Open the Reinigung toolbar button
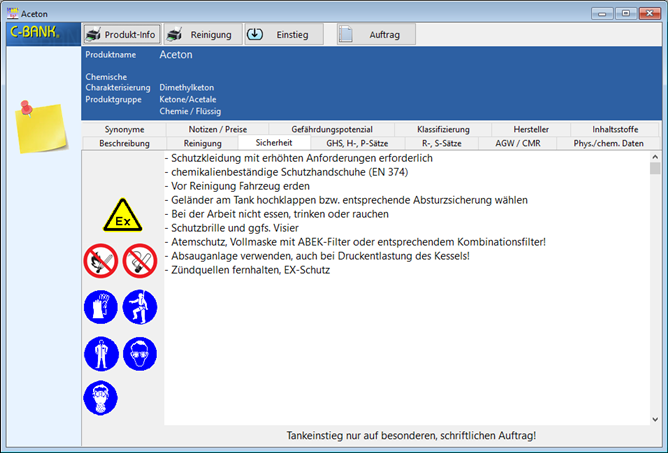 pyautogui.click(x=201, y=34)
